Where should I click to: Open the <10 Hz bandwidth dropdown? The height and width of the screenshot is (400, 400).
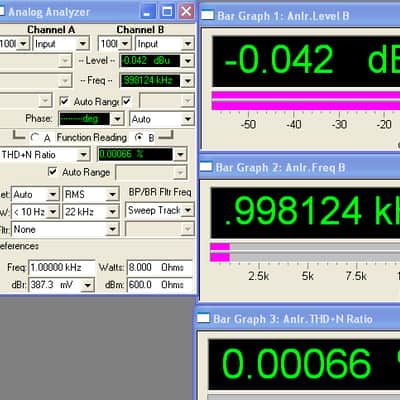pos(53,212)
